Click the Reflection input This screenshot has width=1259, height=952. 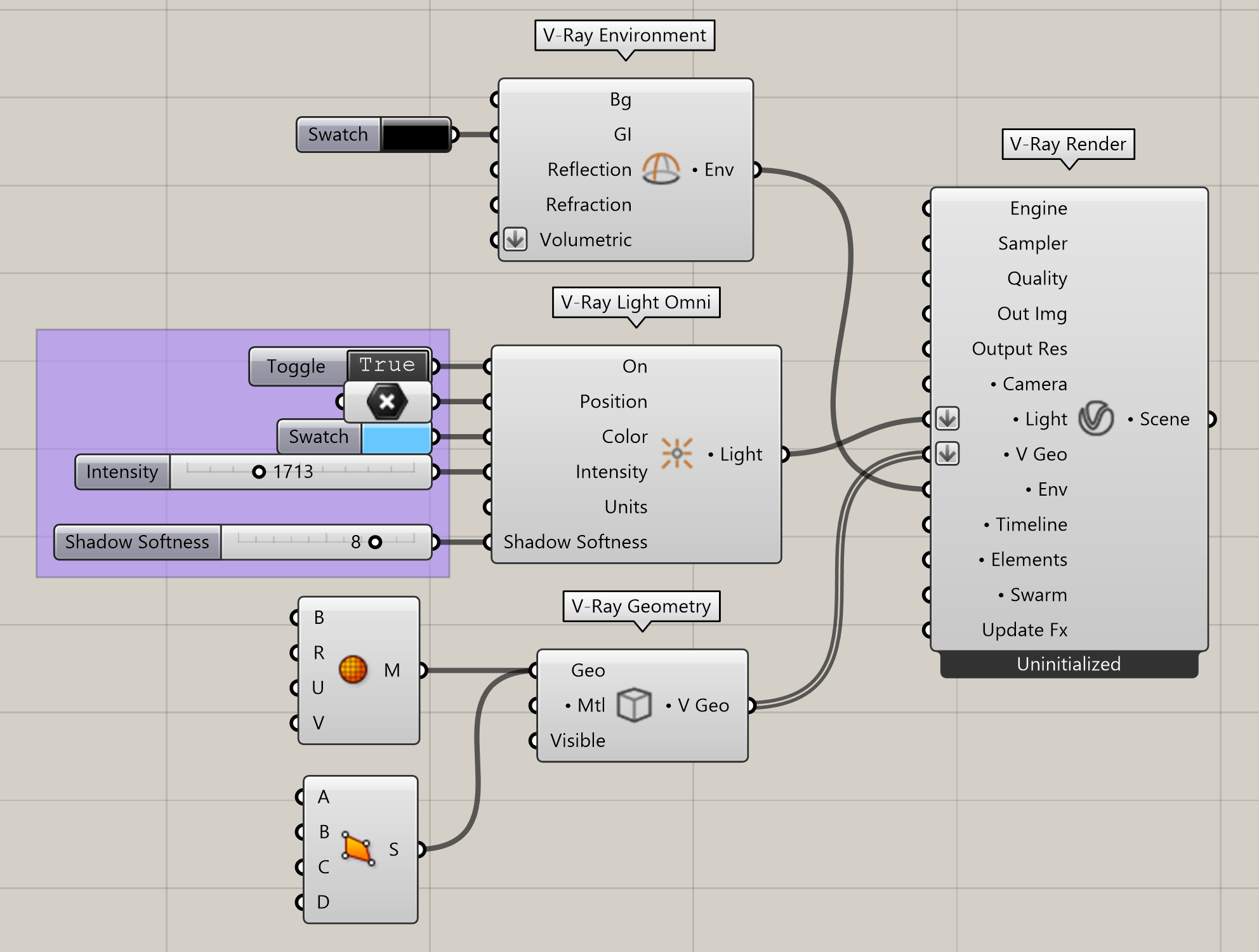(589, 169)
